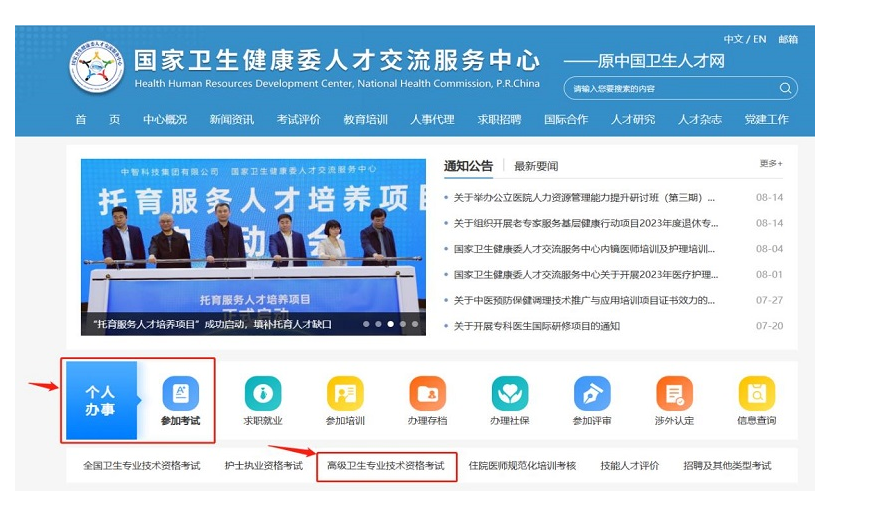The width and height of the screenshot is (869, 507).
Task: Open 护士执业资格考试 link
Action: point(263,466)
